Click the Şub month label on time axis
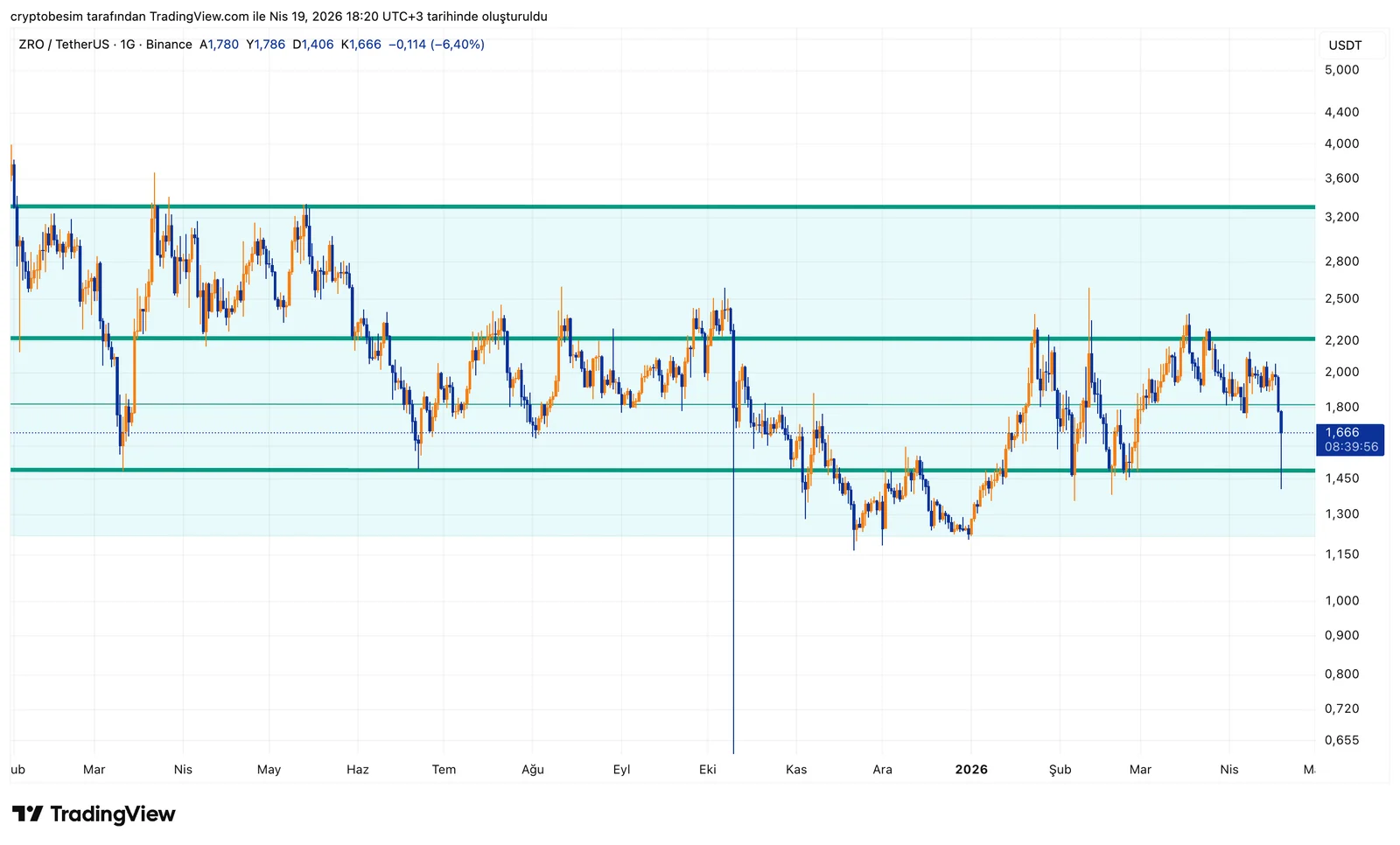 click(x=1060, y=770)
